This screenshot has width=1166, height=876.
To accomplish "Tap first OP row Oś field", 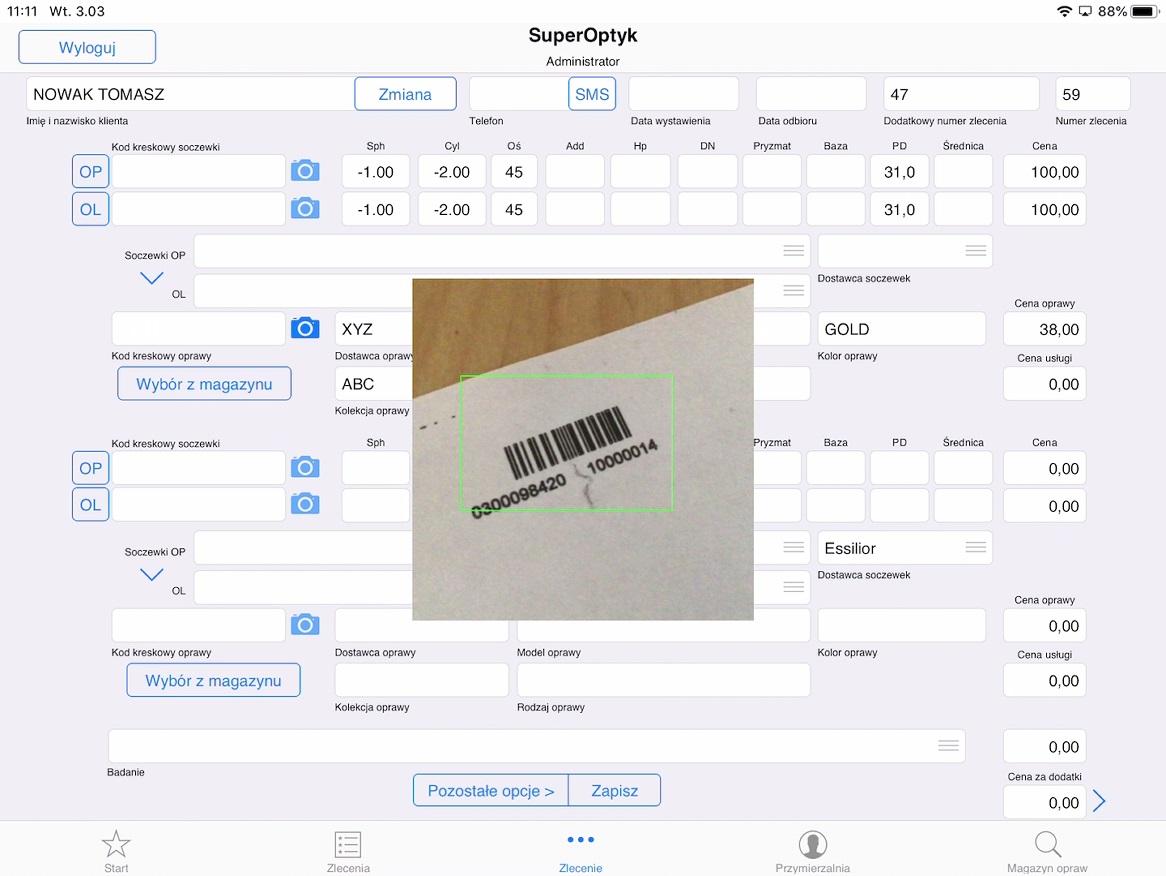I will (514, 172).
